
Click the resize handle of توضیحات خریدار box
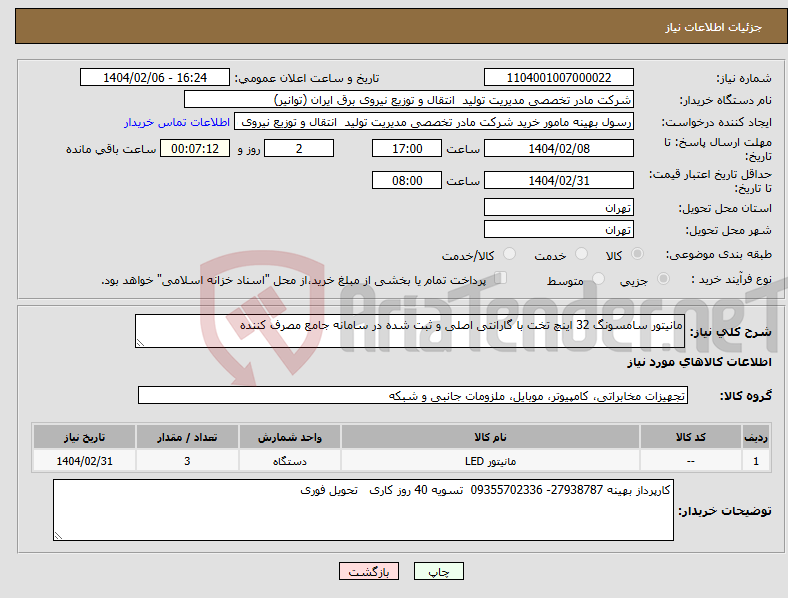58,536
